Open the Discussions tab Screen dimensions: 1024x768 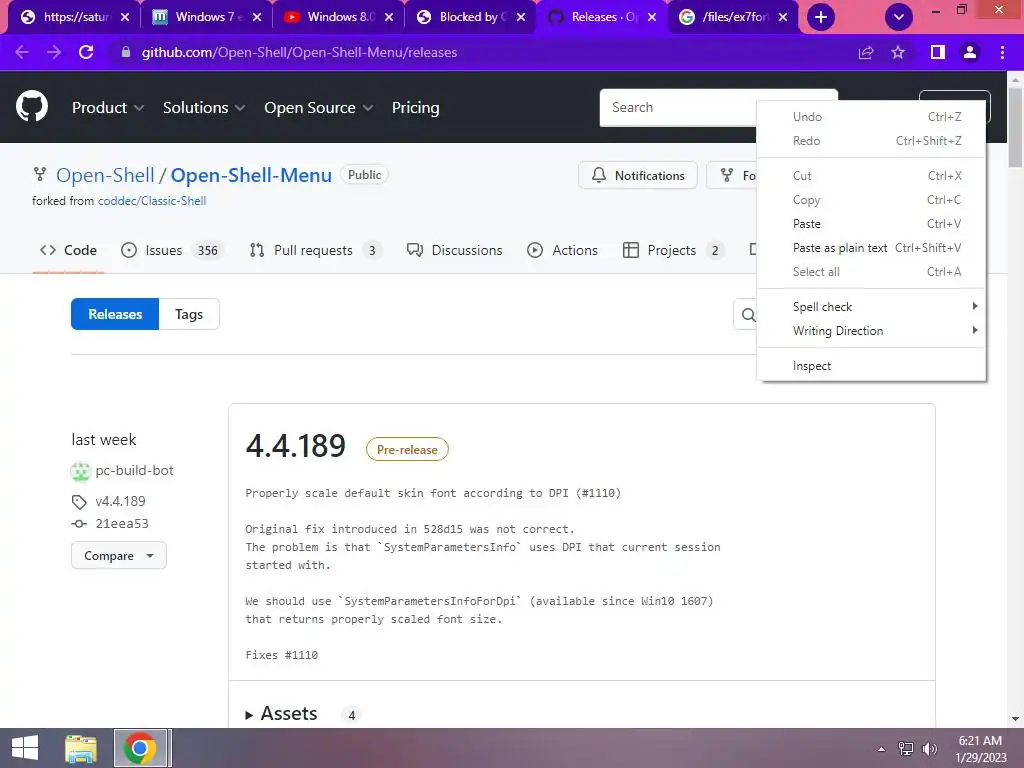click(x=455, y=250)
